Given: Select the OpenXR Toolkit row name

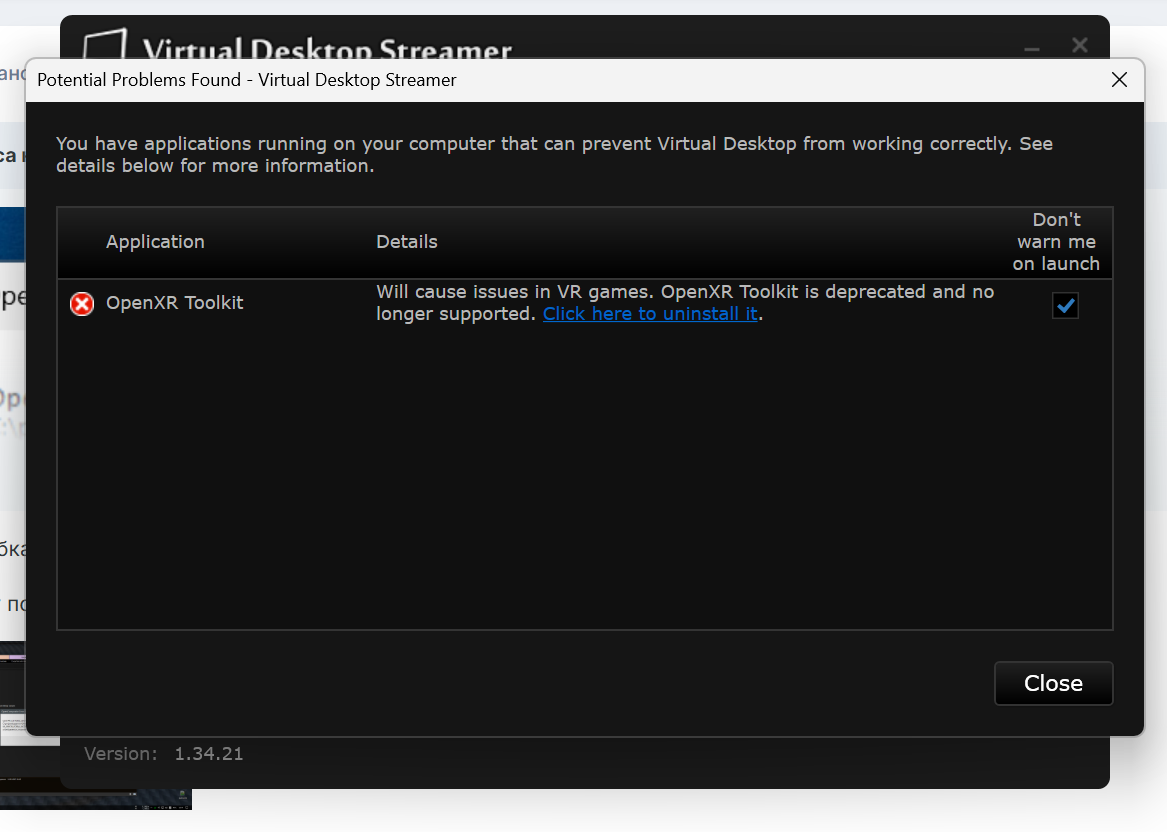Looking at the screenshot, I should (x=174, y=303).
